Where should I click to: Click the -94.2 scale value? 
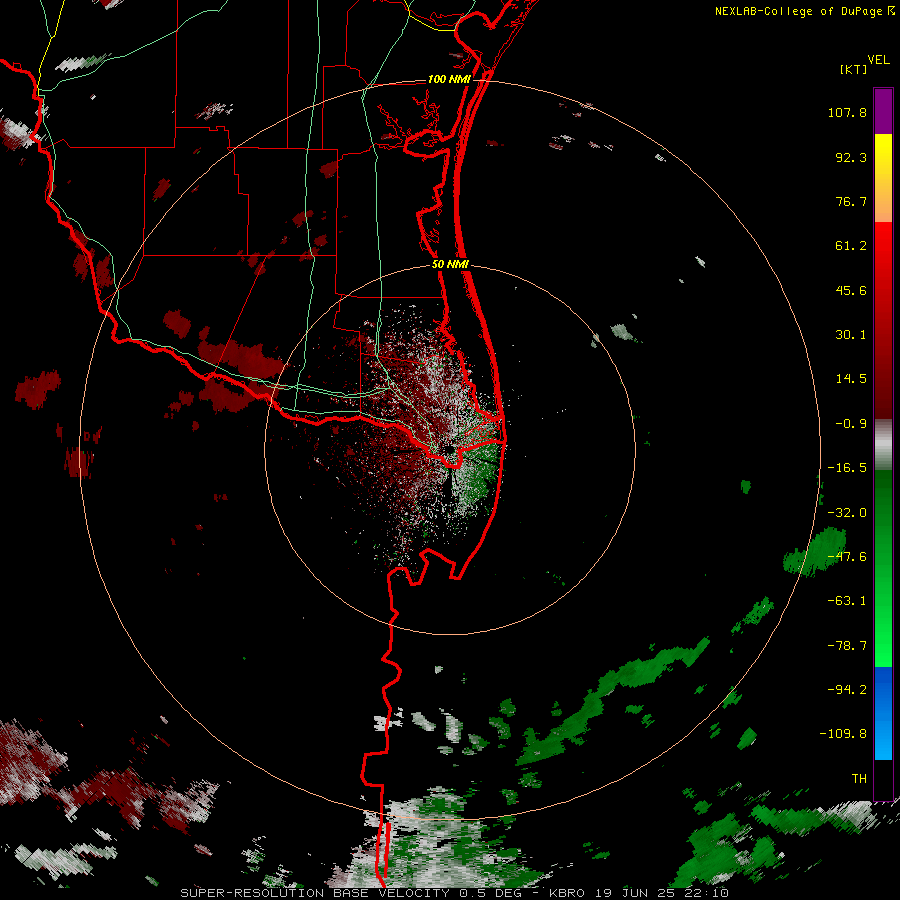click(847, 689)
